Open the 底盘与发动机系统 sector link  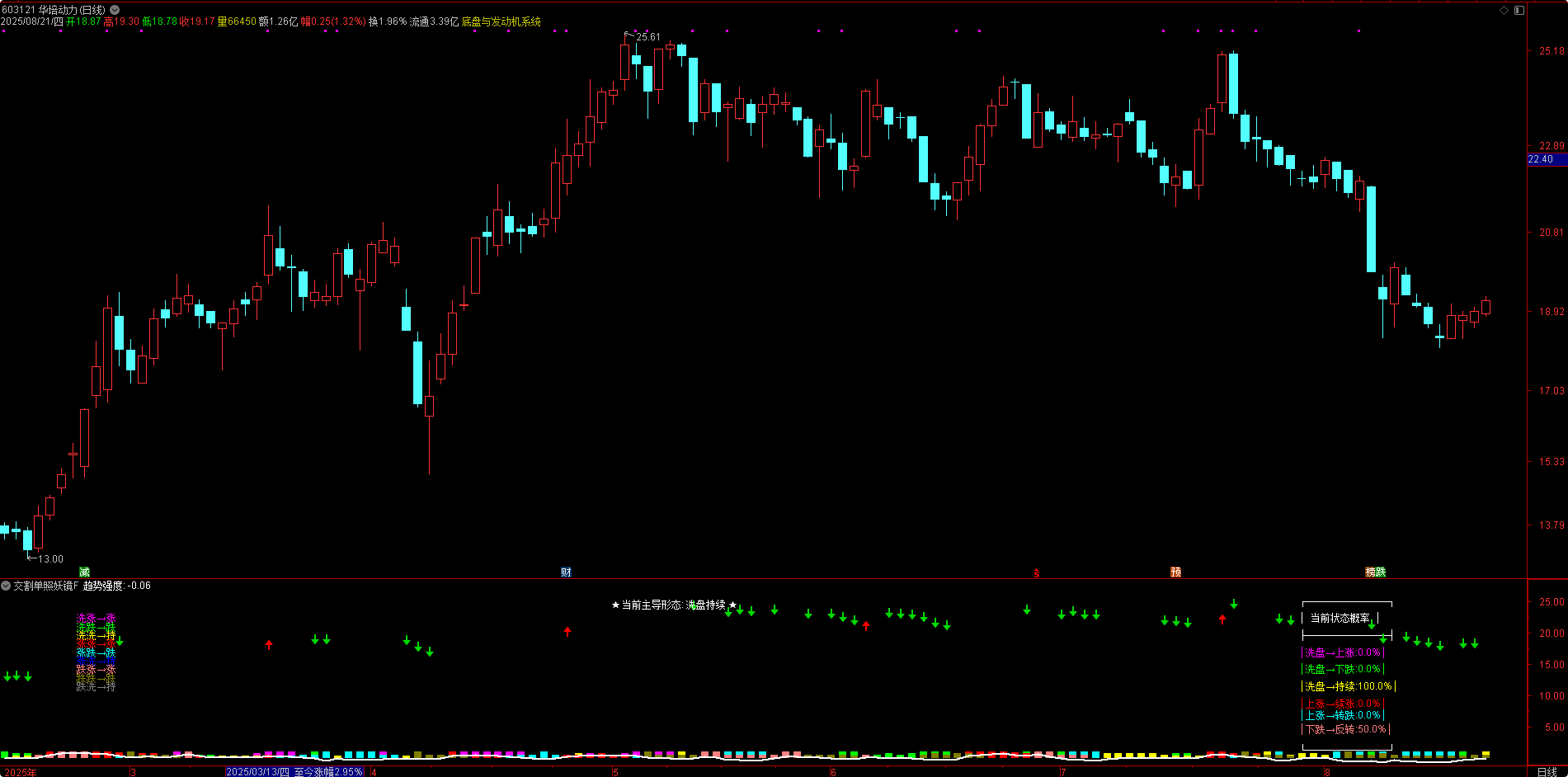501,21
